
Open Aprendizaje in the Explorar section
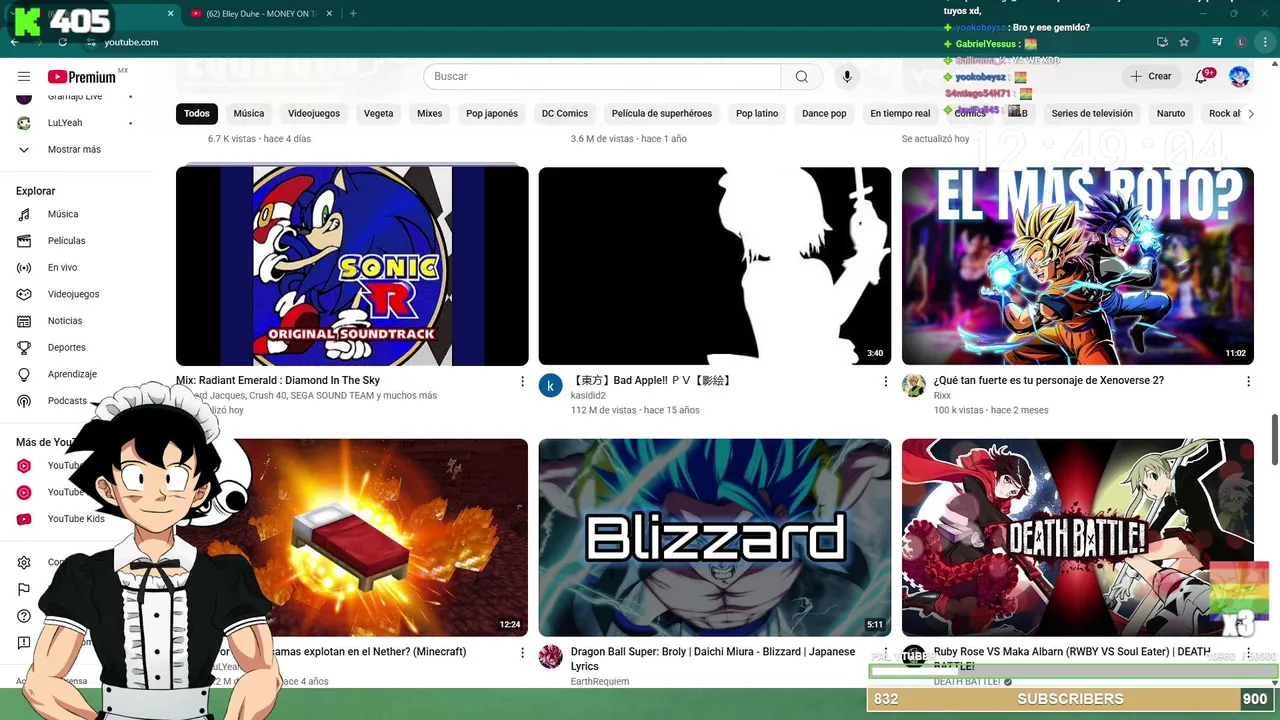pos(74,374)
